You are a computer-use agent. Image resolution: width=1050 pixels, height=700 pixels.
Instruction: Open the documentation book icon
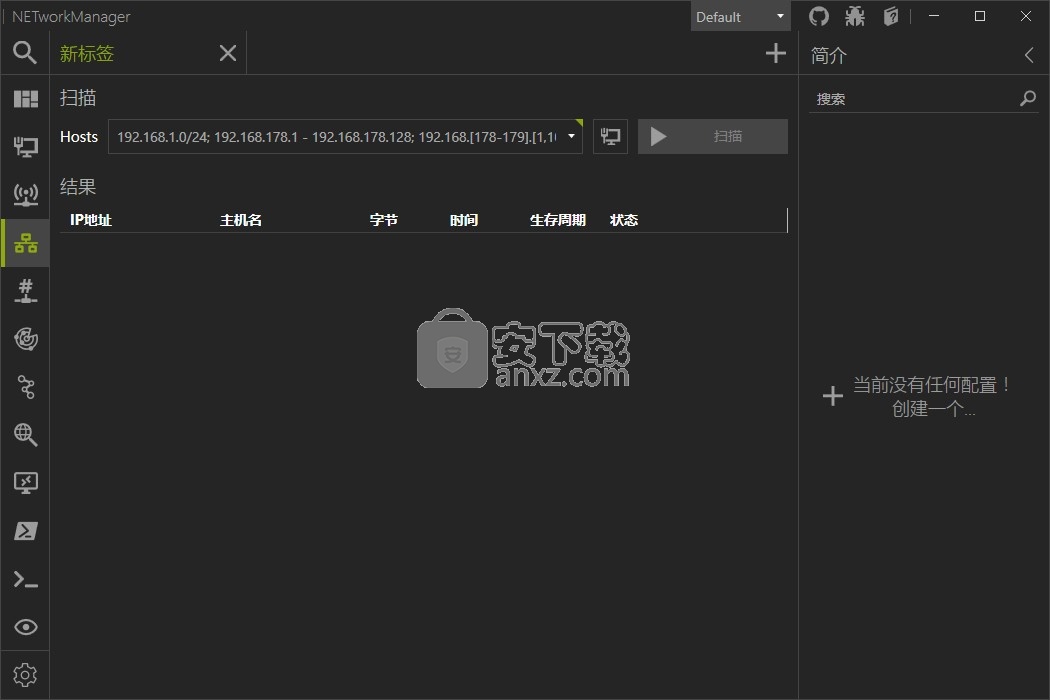click(x=891, y=16)
